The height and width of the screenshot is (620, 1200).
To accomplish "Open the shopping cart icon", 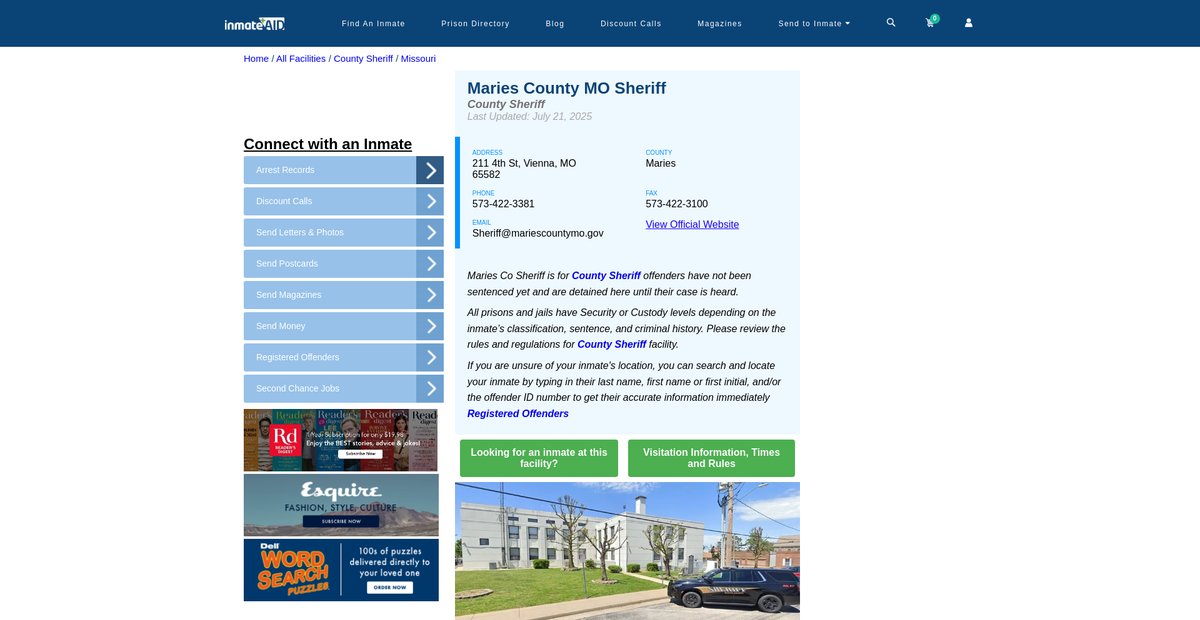I will tap(930, 22).
